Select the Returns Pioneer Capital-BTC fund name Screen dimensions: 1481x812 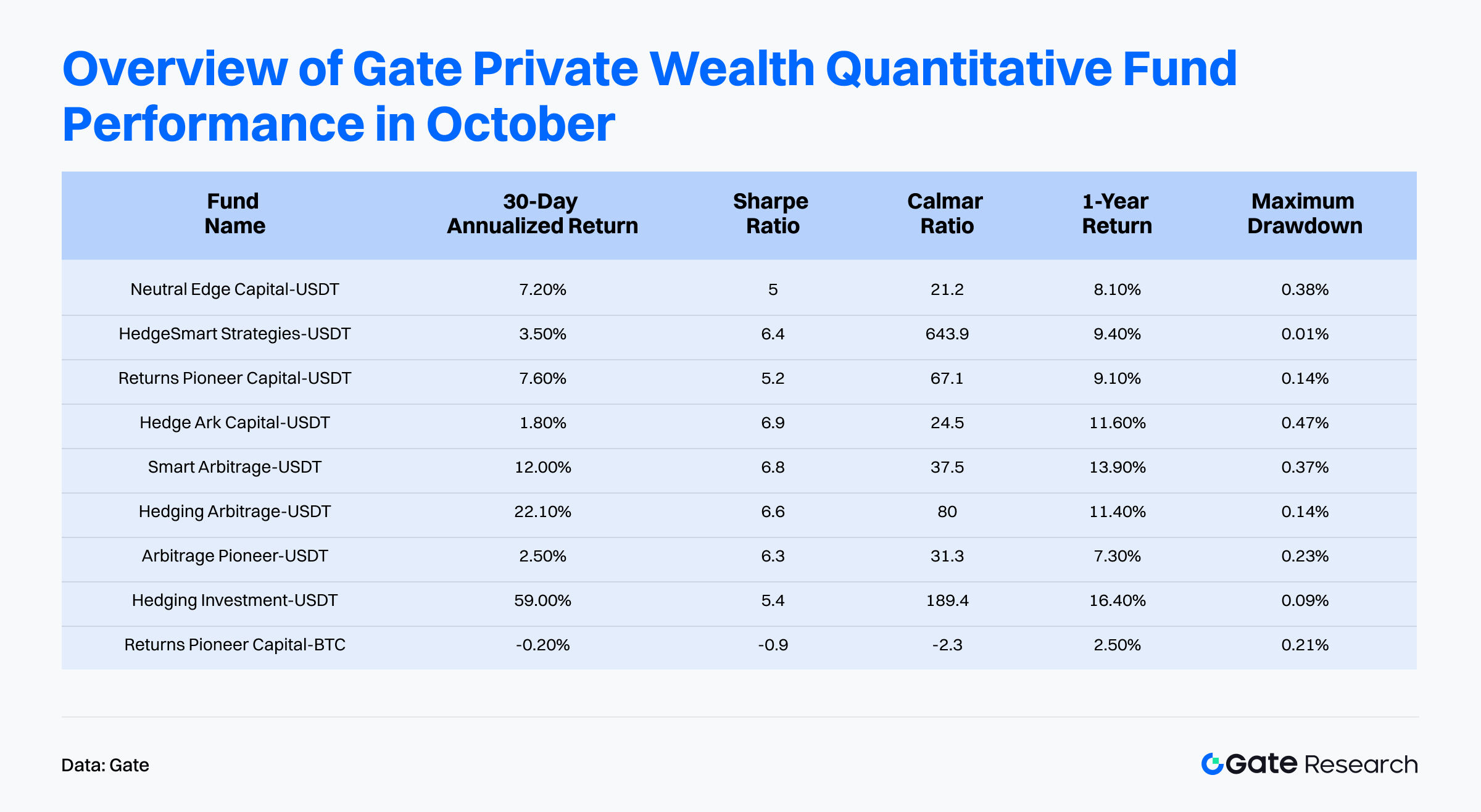(x=234, y=645)
